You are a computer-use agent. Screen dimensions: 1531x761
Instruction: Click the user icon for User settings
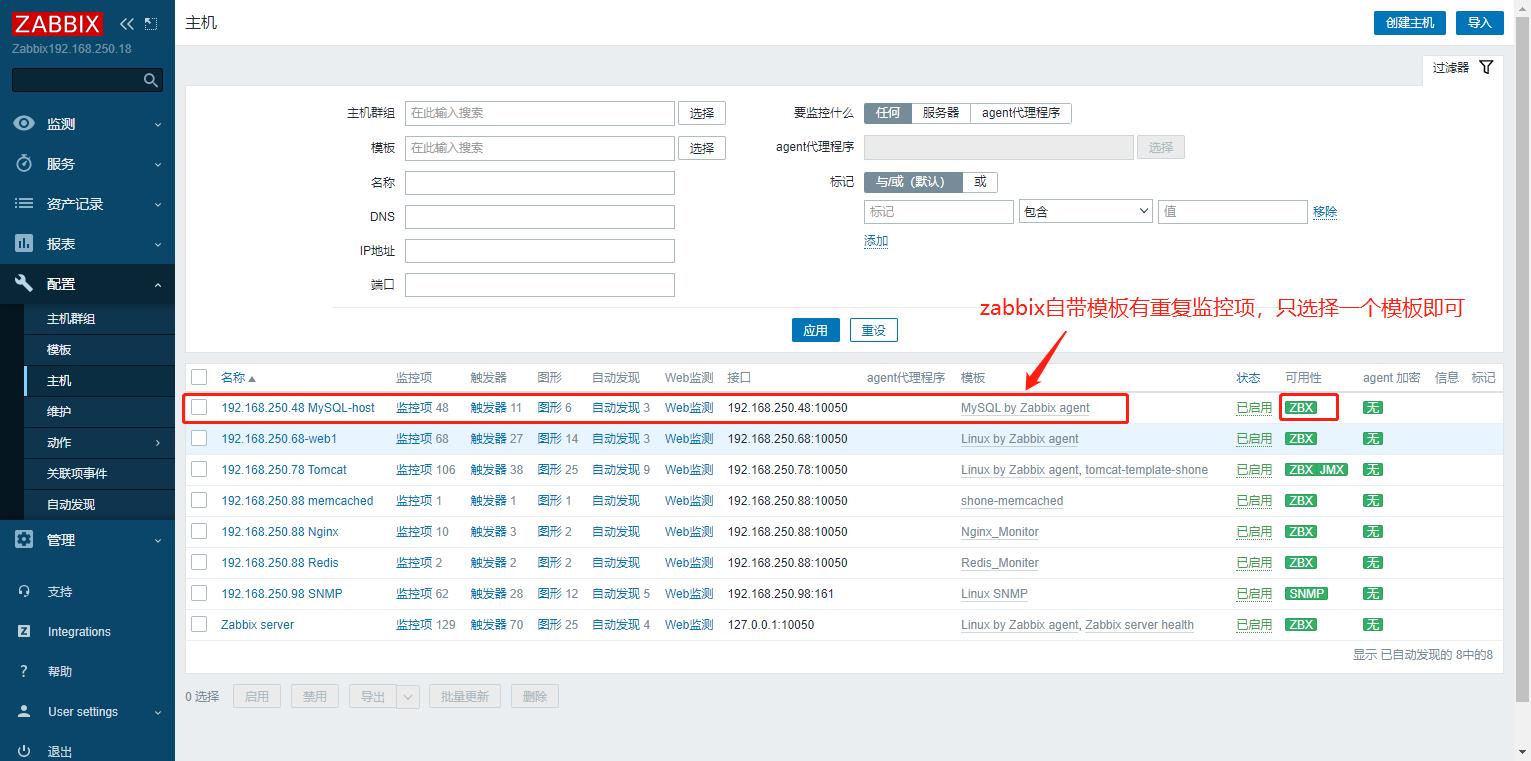point(24,711)
